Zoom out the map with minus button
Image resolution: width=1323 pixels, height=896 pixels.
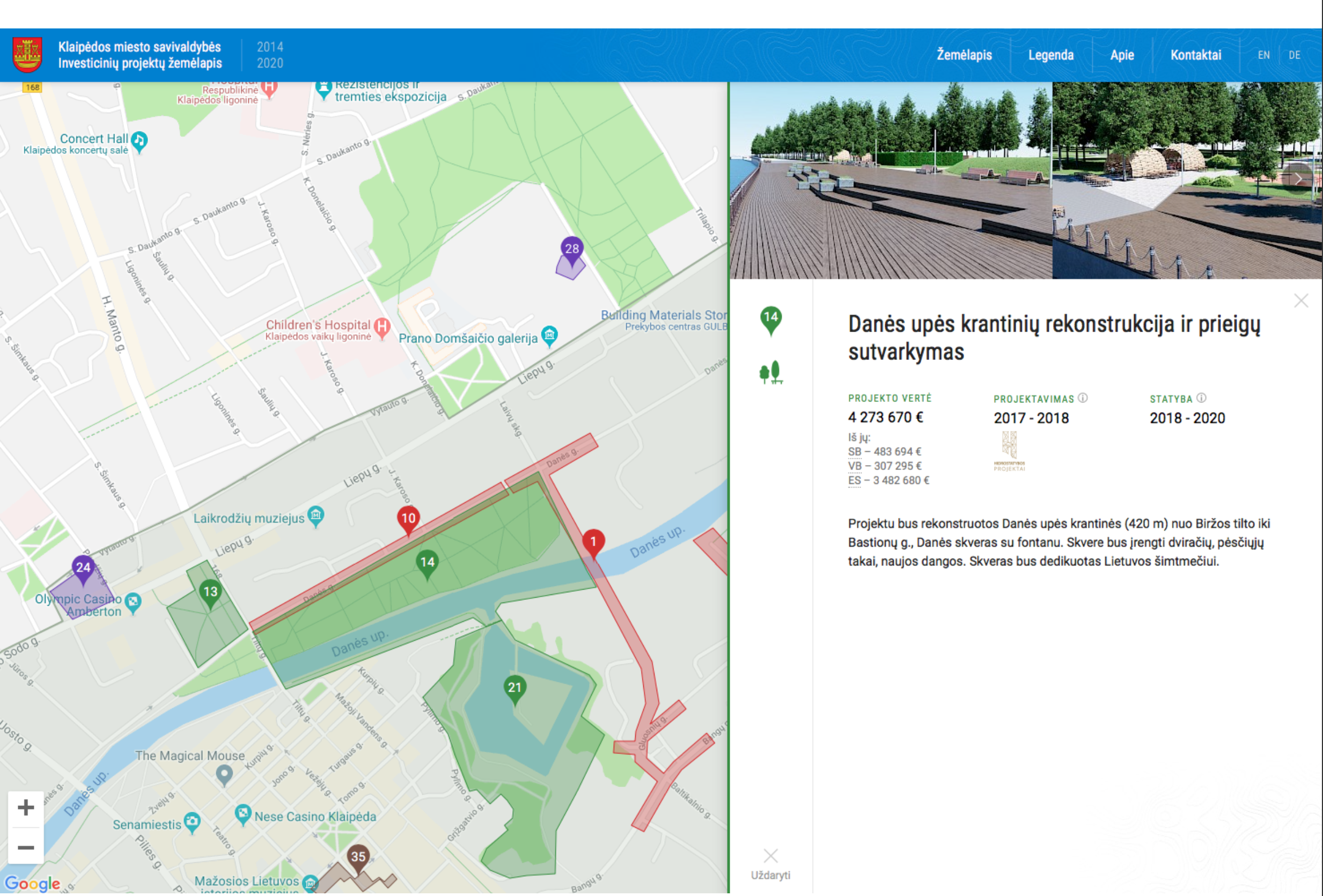pyautogui.click(x=26, y=849)
